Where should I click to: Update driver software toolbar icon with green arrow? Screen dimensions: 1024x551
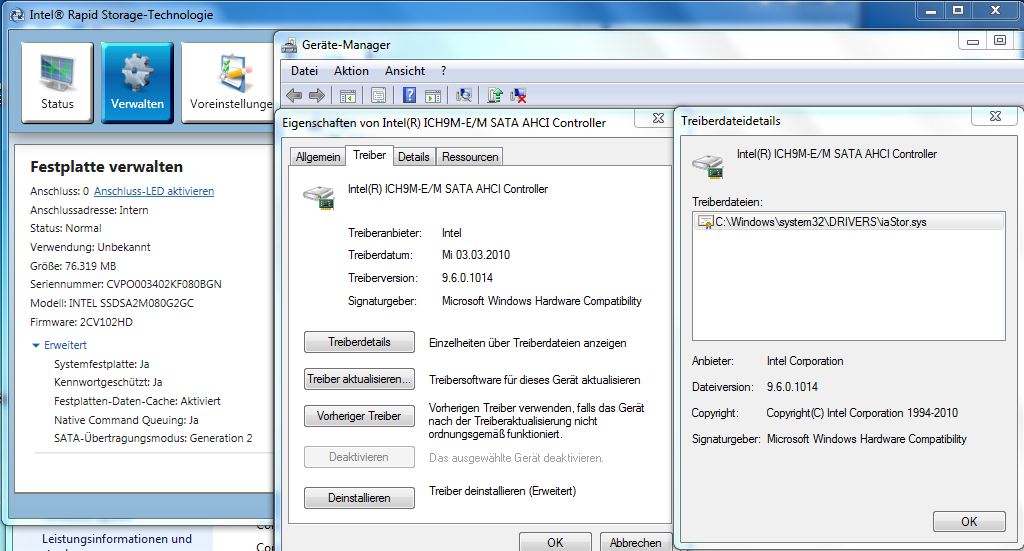[494, 95]
